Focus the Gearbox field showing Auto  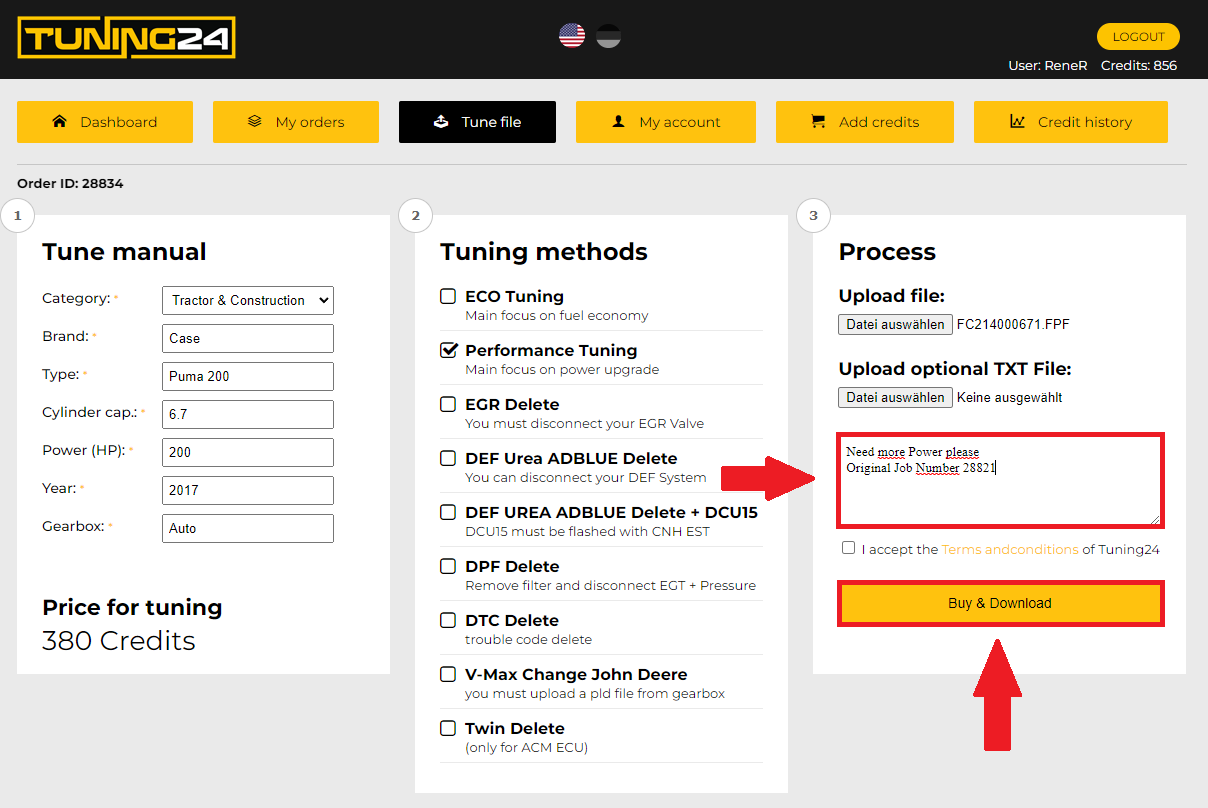[248, 528]
